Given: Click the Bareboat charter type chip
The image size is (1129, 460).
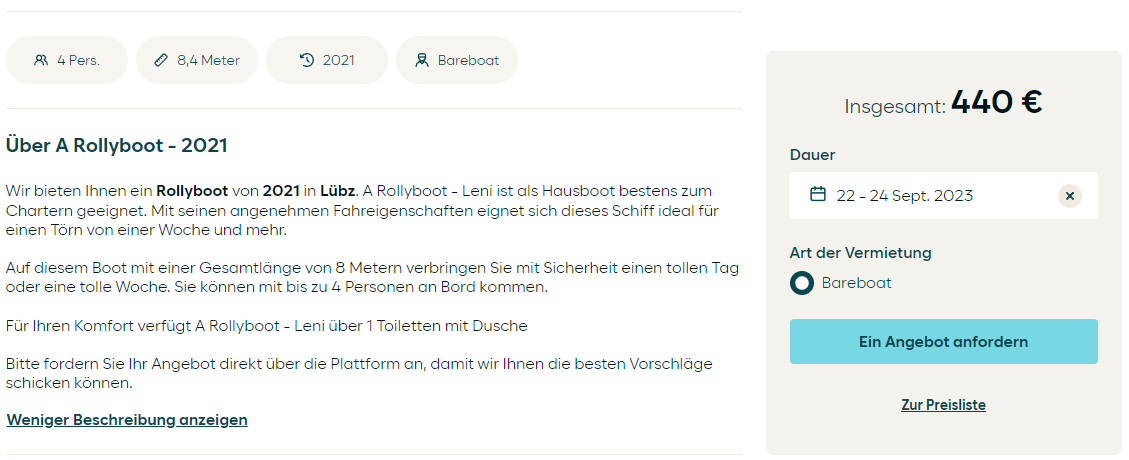Looking at the screenshot, I should (x=457, y=60).
